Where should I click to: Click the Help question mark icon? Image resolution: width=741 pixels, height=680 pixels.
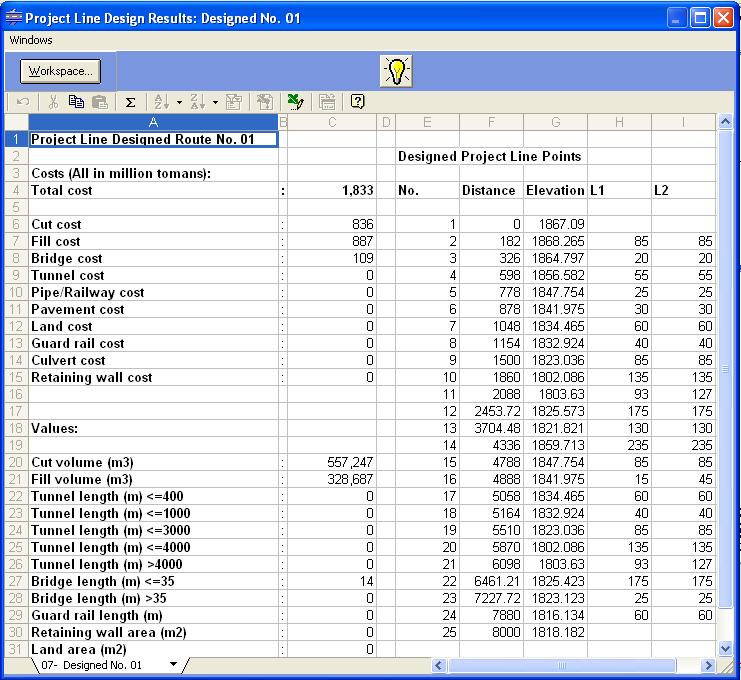click(358, 102)
